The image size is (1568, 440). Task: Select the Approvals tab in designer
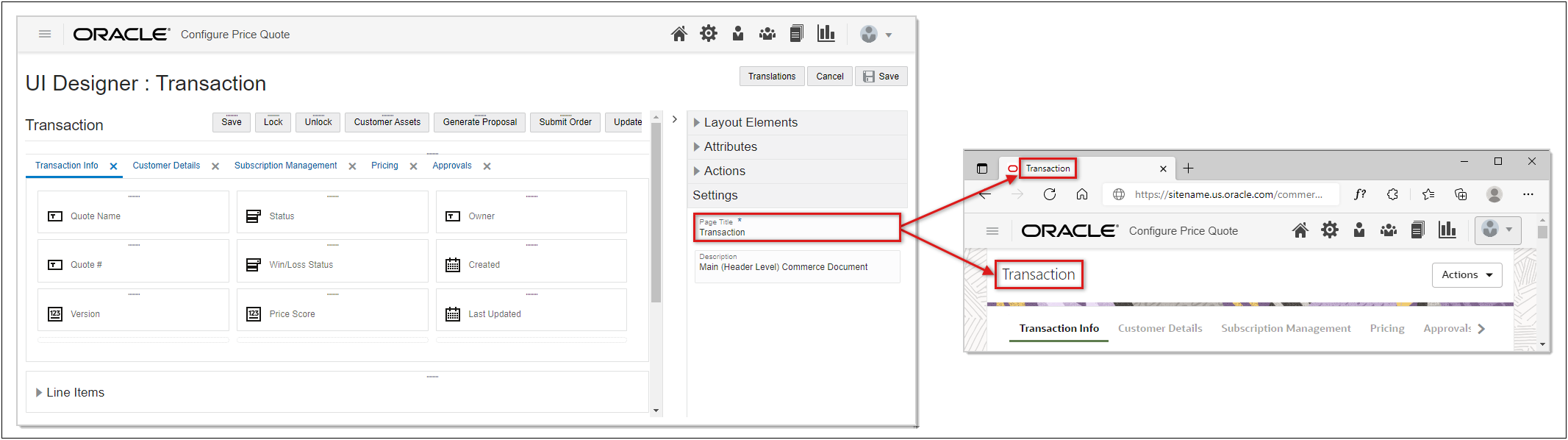pos(451,166)
